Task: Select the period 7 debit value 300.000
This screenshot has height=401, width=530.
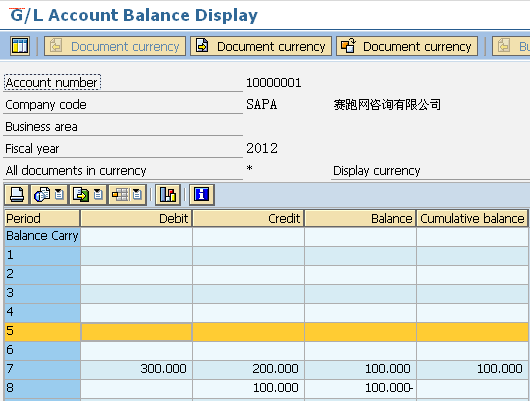Action: tap(164, 369)
